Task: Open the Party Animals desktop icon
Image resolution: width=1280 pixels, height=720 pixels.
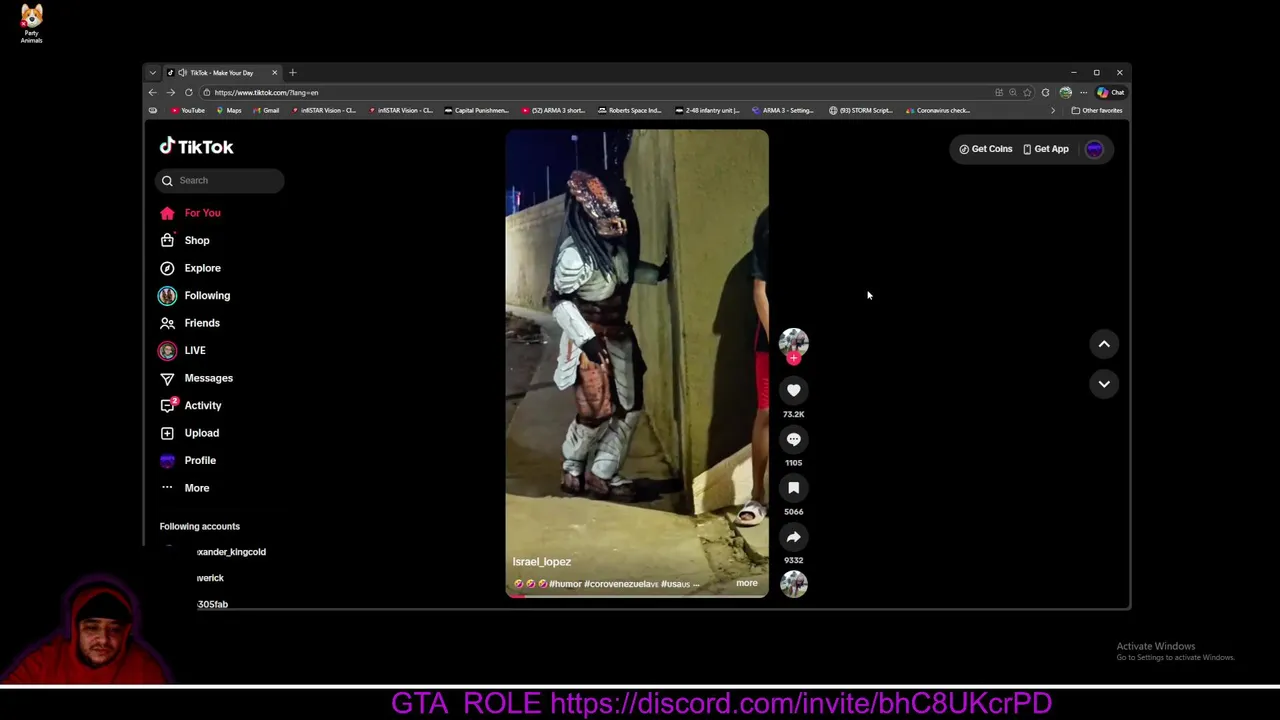Action: (31, 24)
